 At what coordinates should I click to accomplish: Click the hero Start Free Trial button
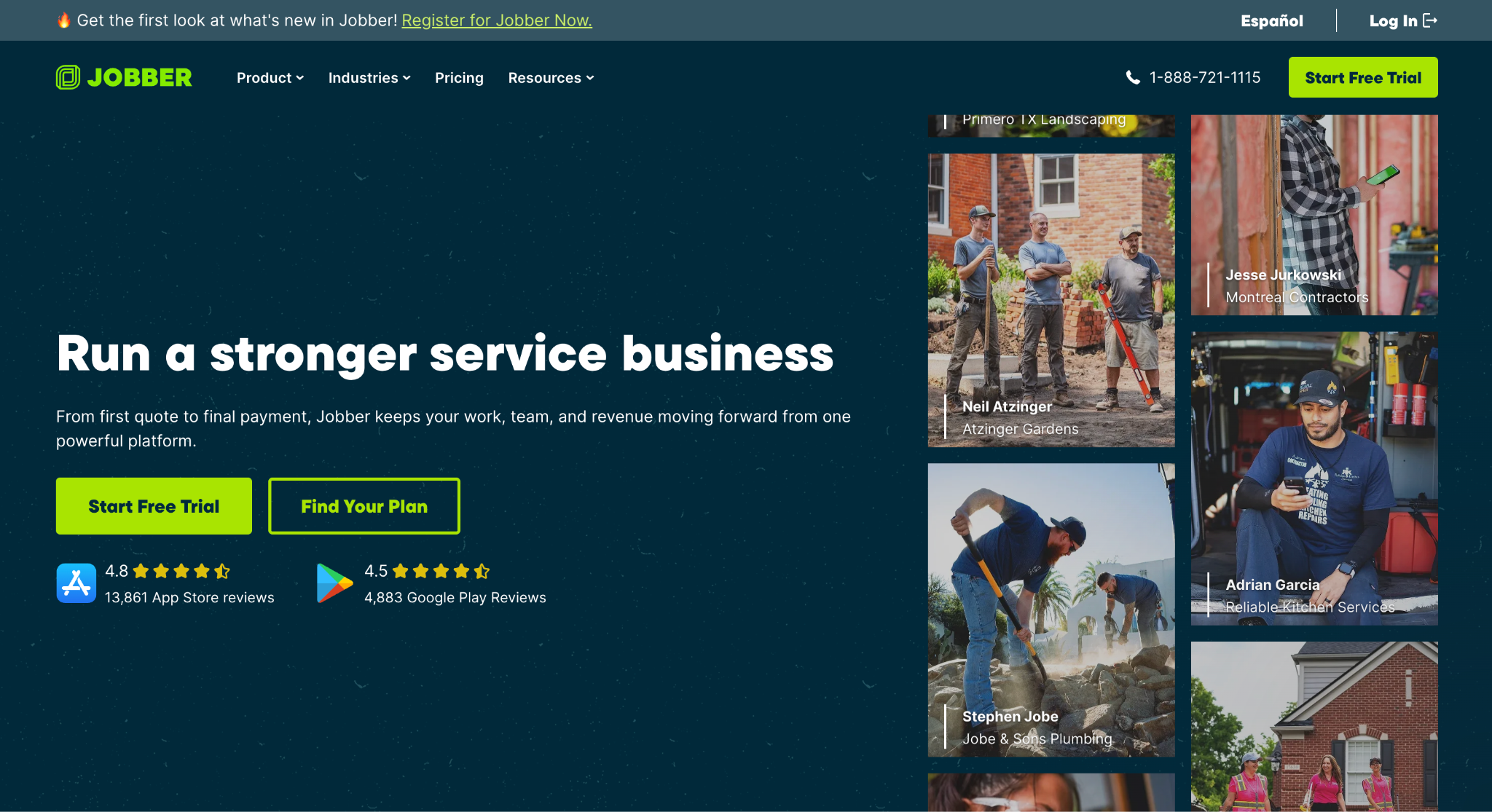[154, 506]
